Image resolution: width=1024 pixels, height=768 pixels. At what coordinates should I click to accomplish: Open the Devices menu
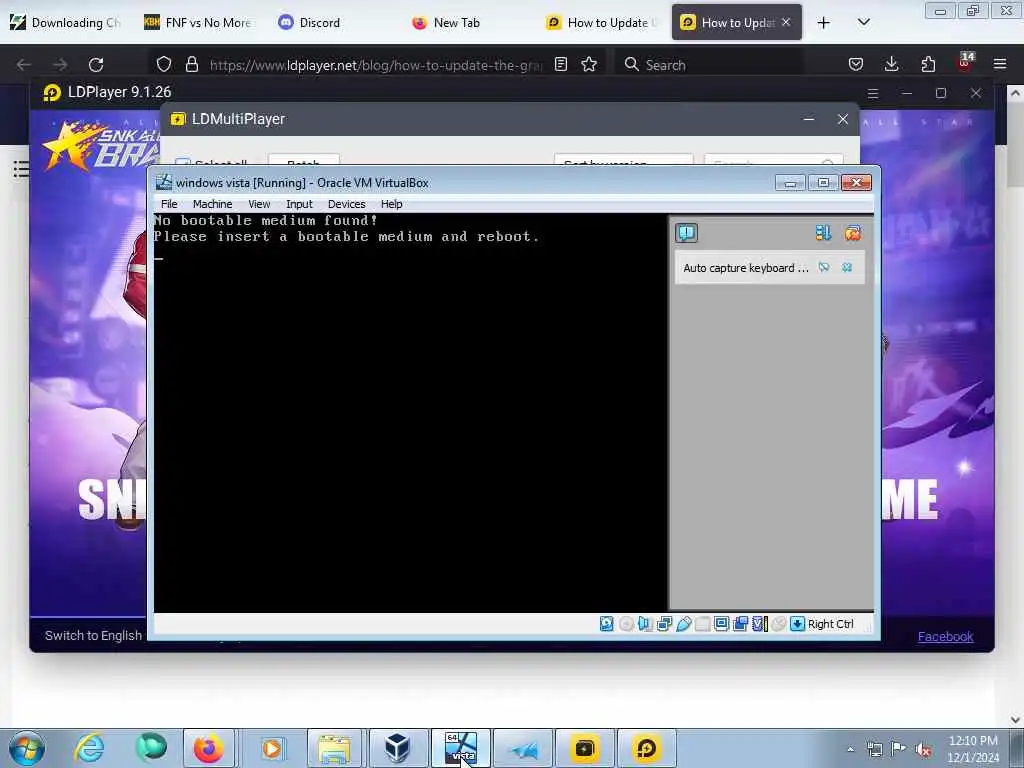tap(346, 204)
